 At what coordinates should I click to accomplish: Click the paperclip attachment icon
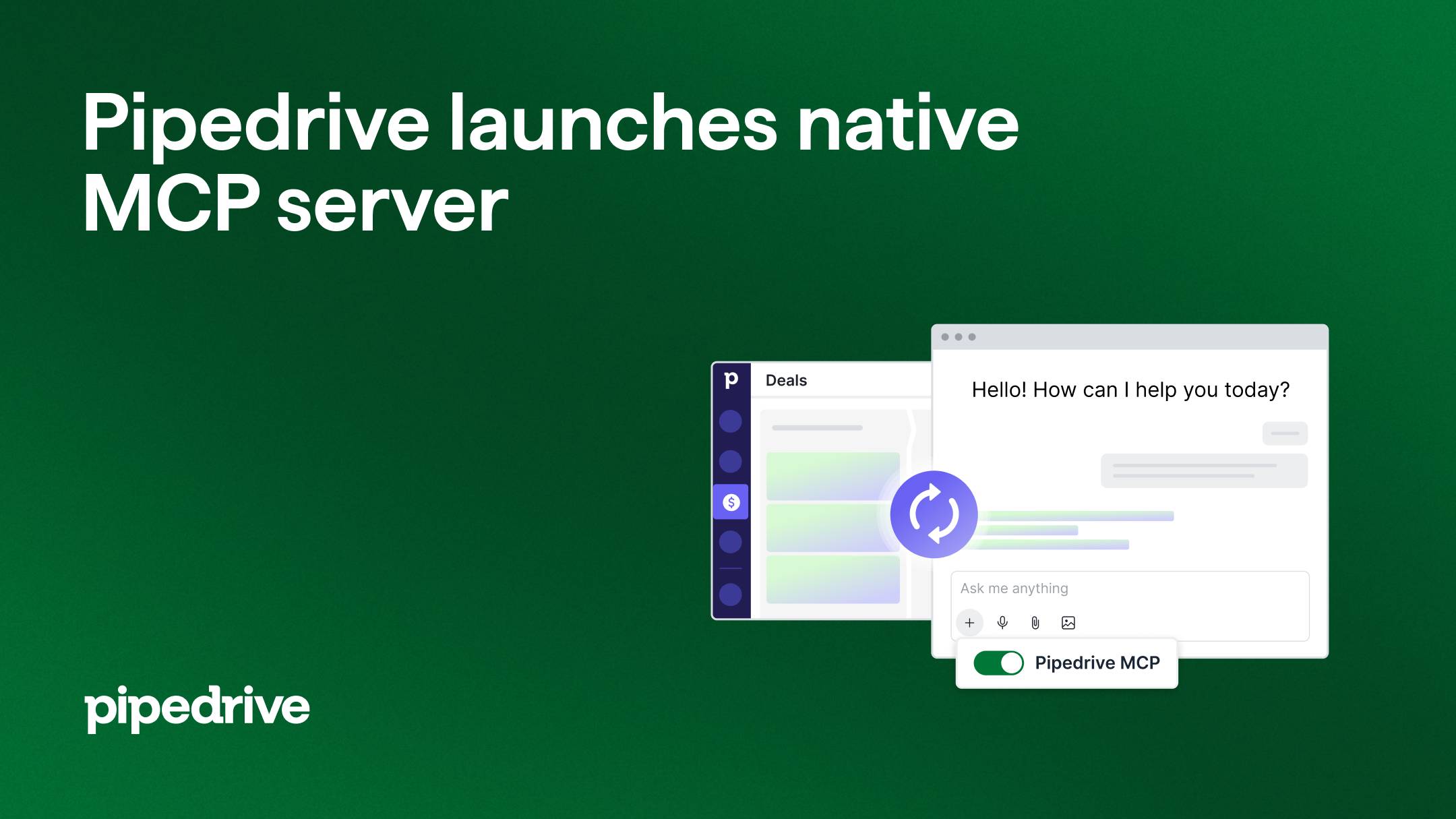[1035, 623]
